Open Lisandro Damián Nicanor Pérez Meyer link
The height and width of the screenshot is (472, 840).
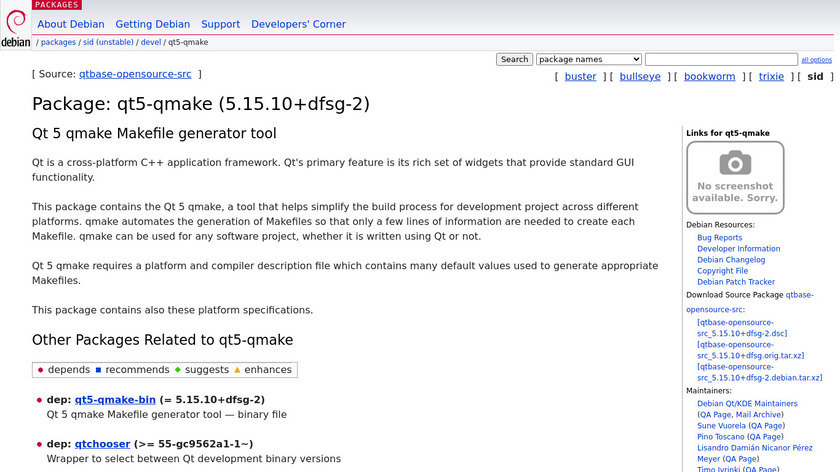tap(754, 454)
